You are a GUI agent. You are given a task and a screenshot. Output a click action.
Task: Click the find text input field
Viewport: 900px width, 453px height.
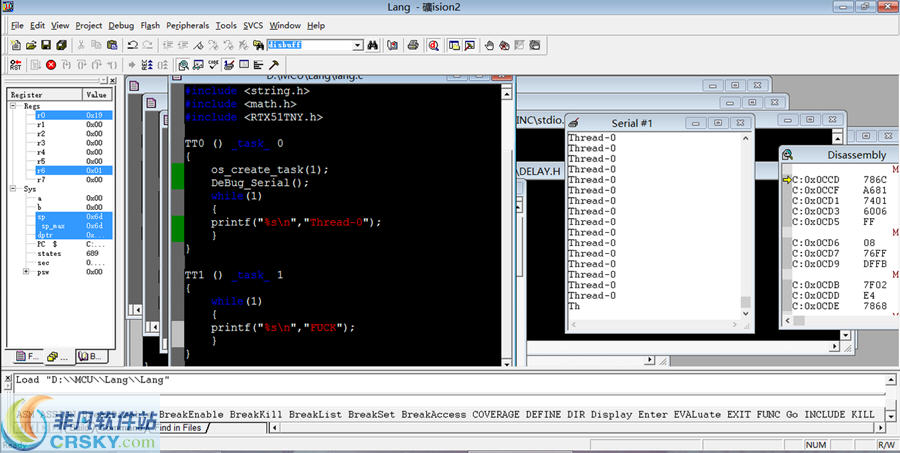click(x=310, y=45)
